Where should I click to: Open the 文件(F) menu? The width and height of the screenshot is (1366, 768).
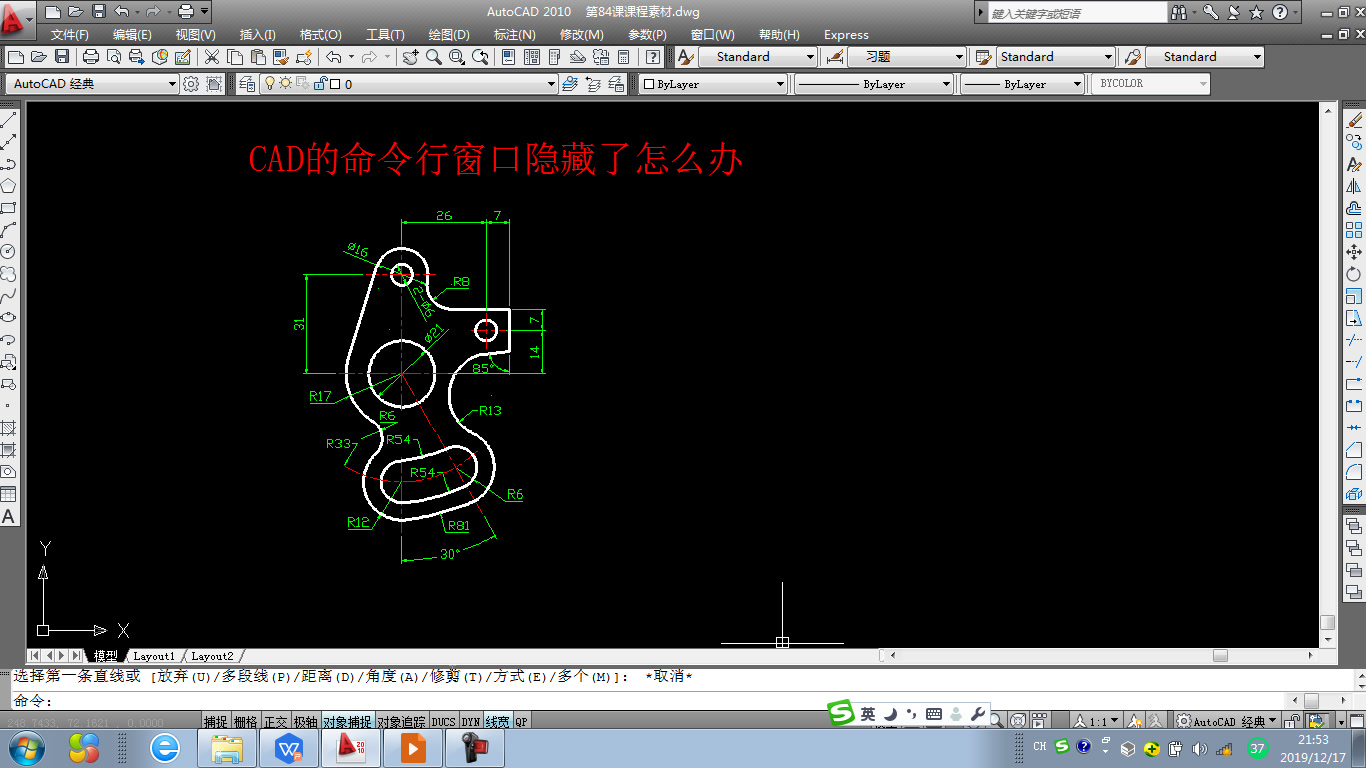(x=70, y=35)
